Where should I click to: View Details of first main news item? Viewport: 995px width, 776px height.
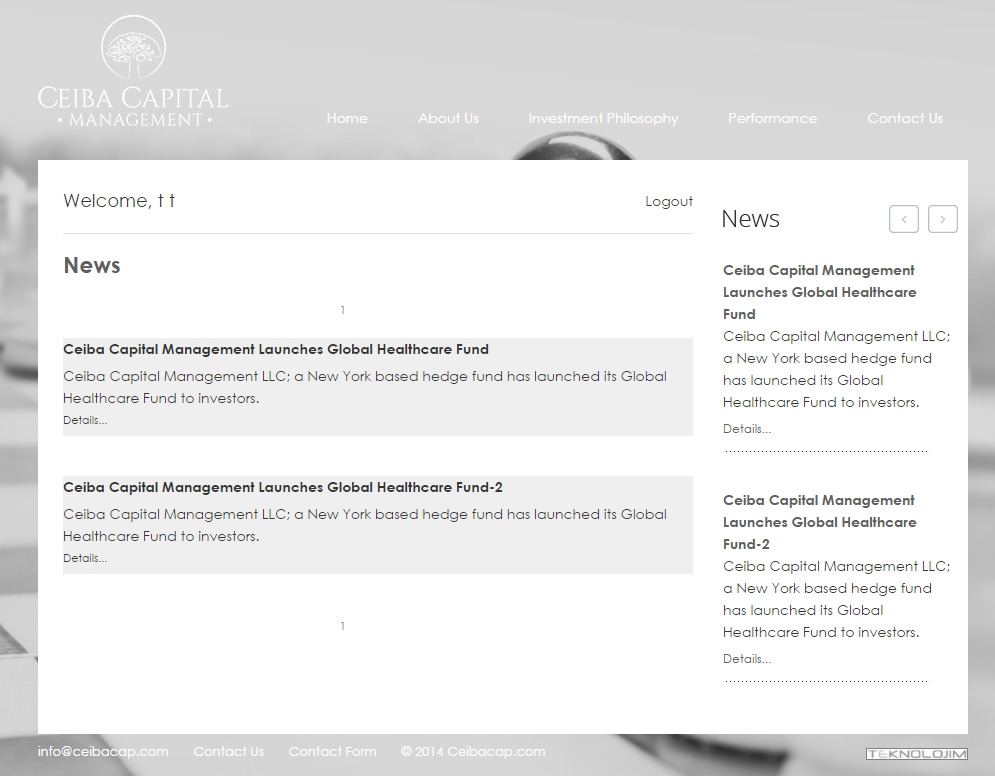85,420
